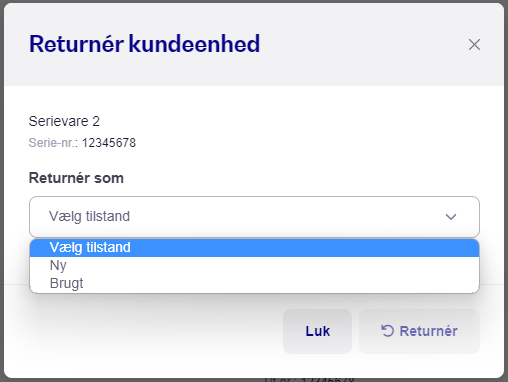Screen dimensions: 508x382
Task: Click the circular return arrow icon
Action: (387, 331)
